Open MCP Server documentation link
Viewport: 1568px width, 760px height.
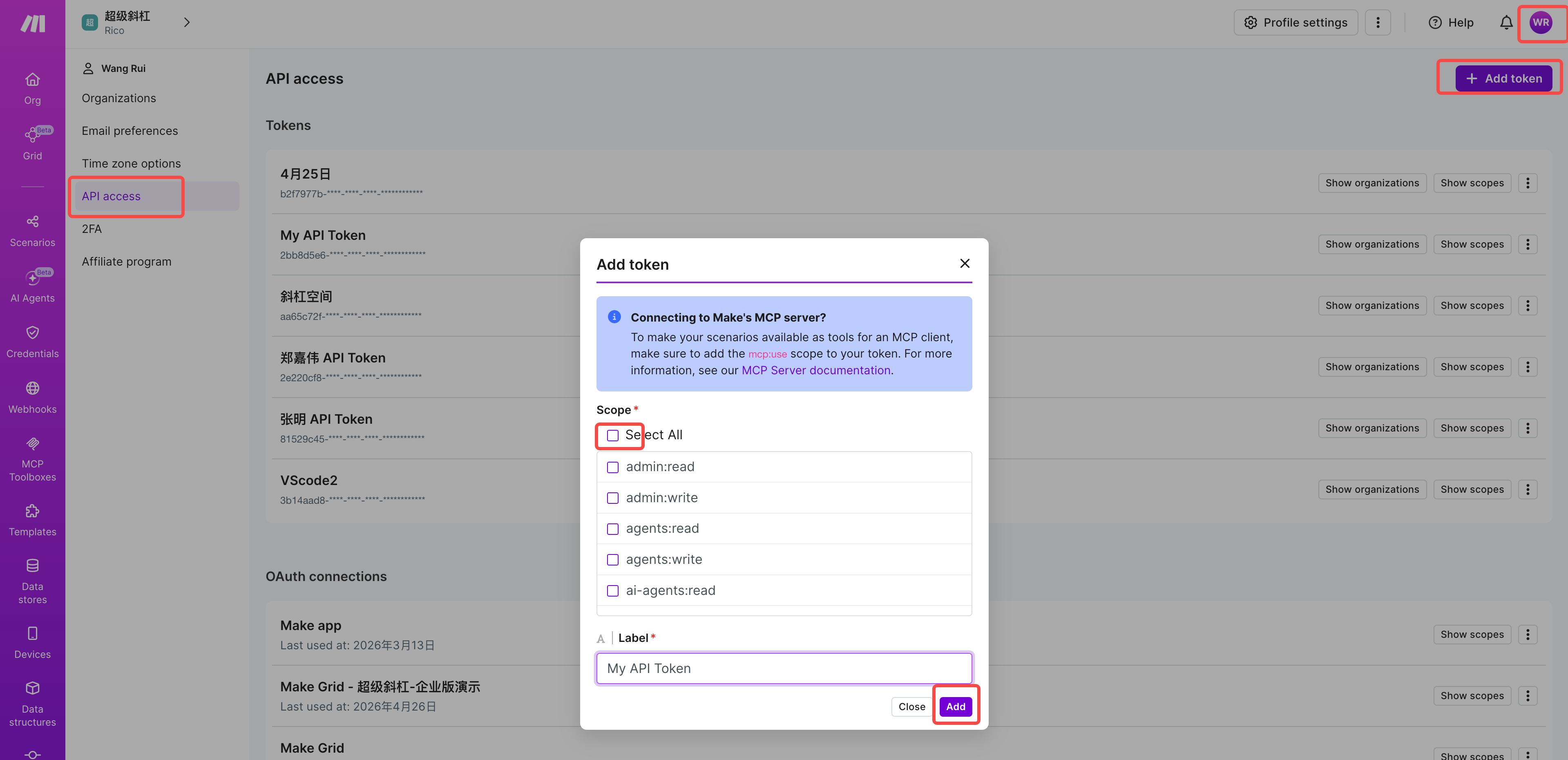pos(815,370)
